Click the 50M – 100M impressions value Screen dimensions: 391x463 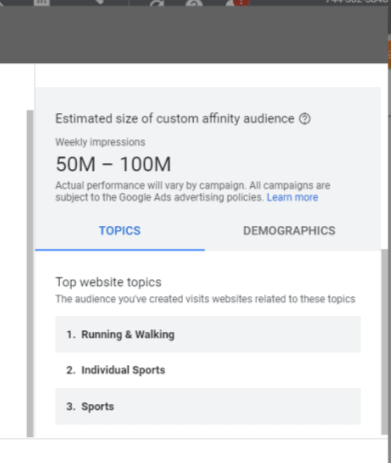[113, 164]
